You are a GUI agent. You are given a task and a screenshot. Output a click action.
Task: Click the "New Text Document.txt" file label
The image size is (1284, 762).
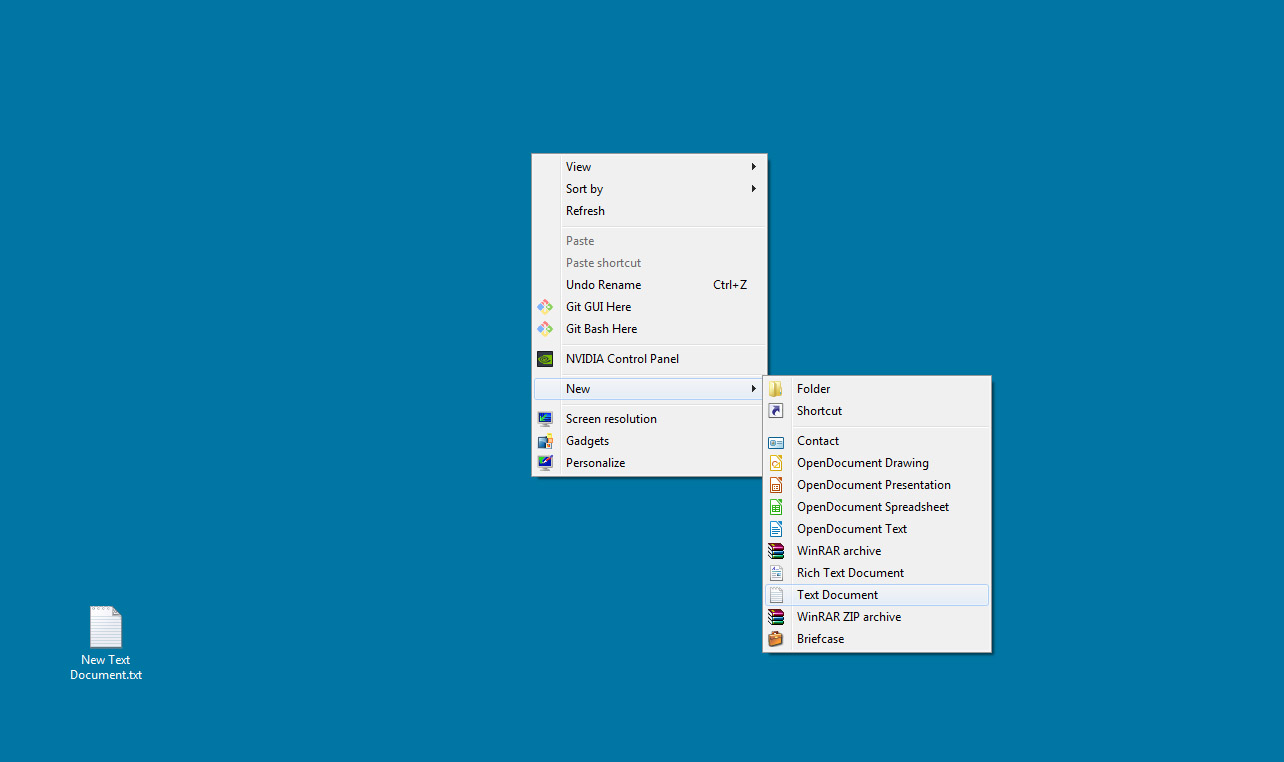tap(106, 667)
